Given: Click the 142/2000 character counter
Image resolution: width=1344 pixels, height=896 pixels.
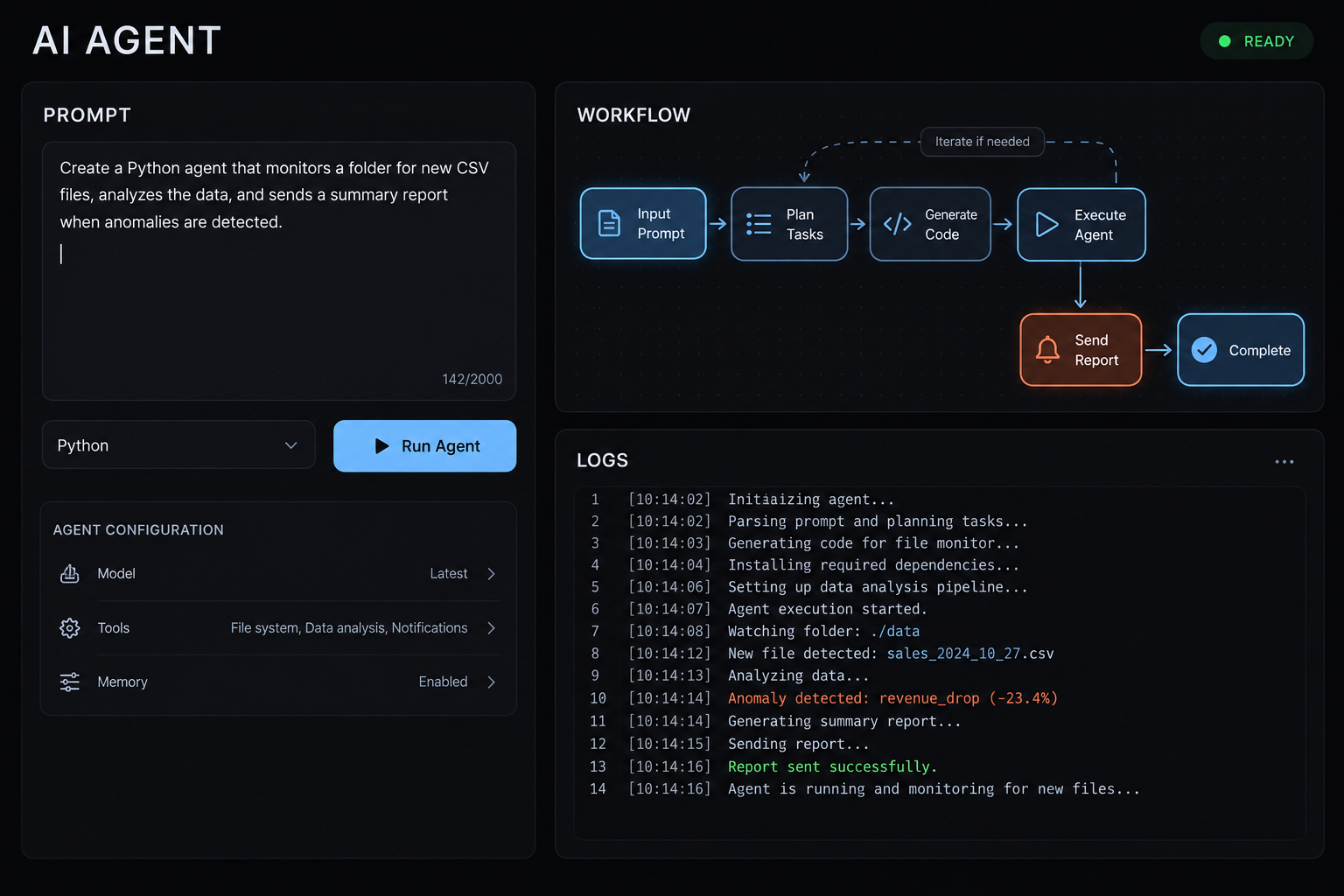Looking at the screenshot, I should pyautogui.click(x=472, y=379).
